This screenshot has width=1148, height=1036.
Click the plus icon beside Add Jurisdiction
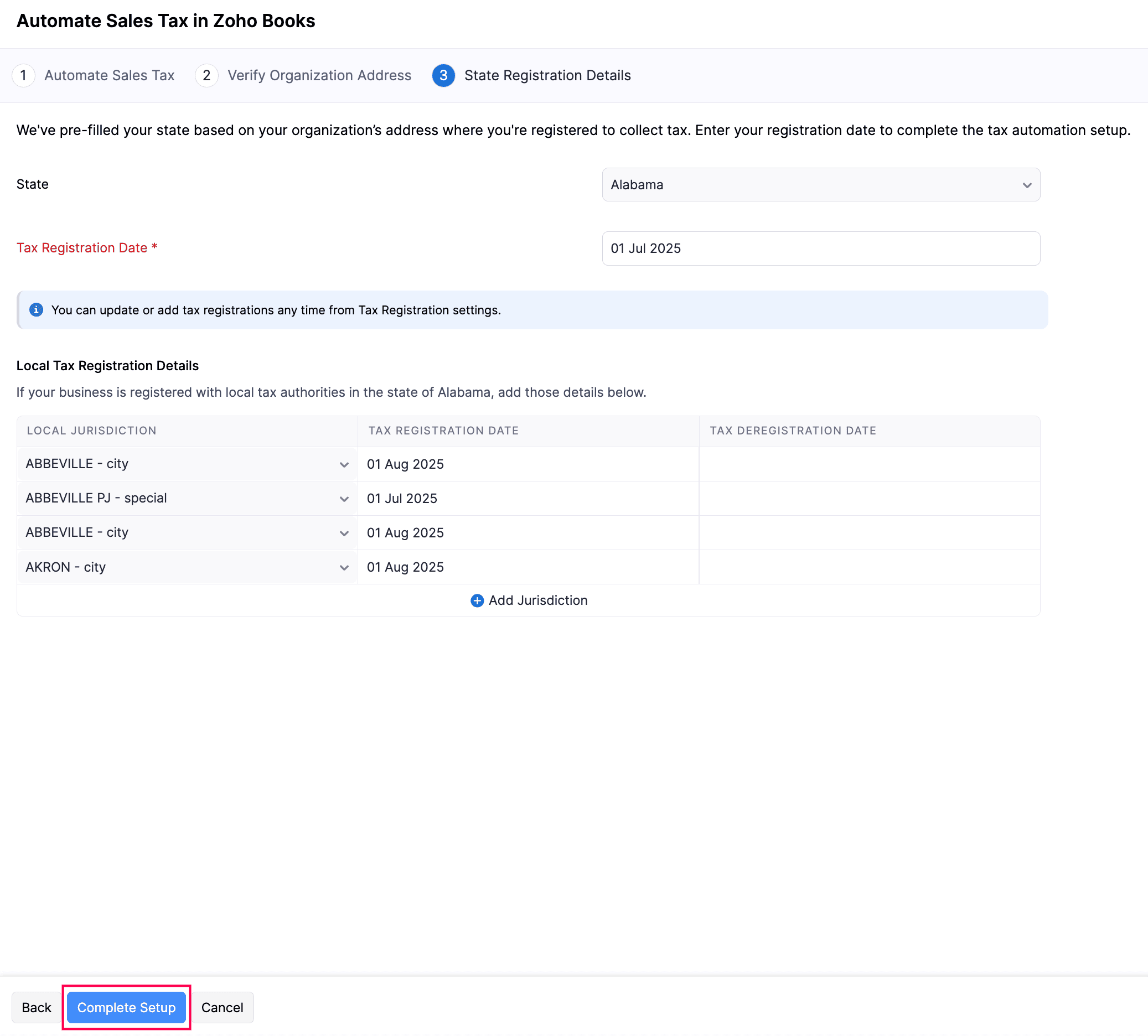click(477, 600)
